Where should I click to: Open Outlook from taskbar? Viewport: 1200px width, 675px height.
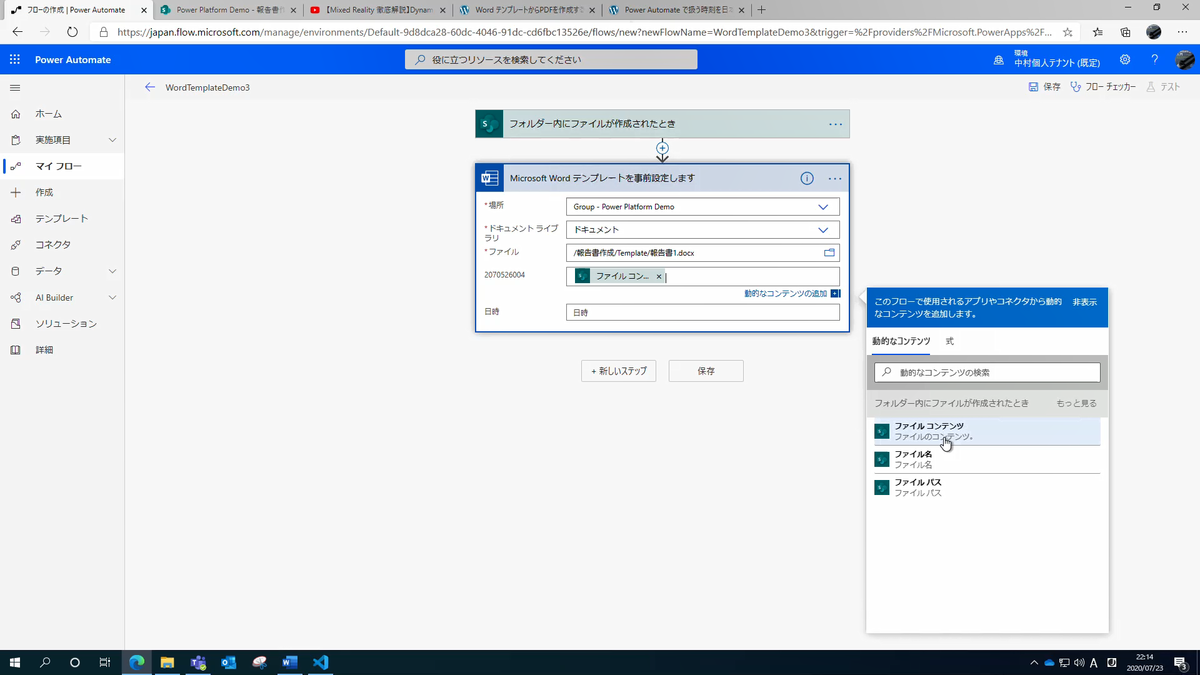(x=228, y=662)
